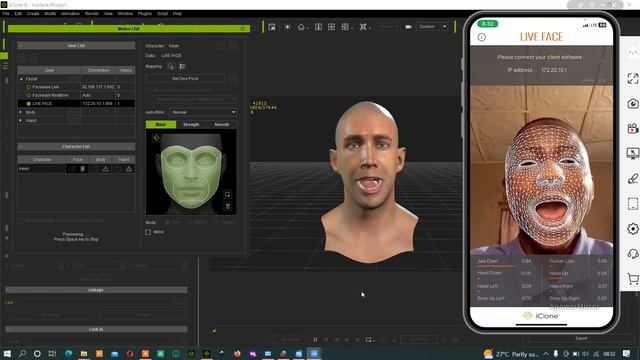640x360 pixels.
Task: Enable the Mirror checkbox
Action: 148,232
